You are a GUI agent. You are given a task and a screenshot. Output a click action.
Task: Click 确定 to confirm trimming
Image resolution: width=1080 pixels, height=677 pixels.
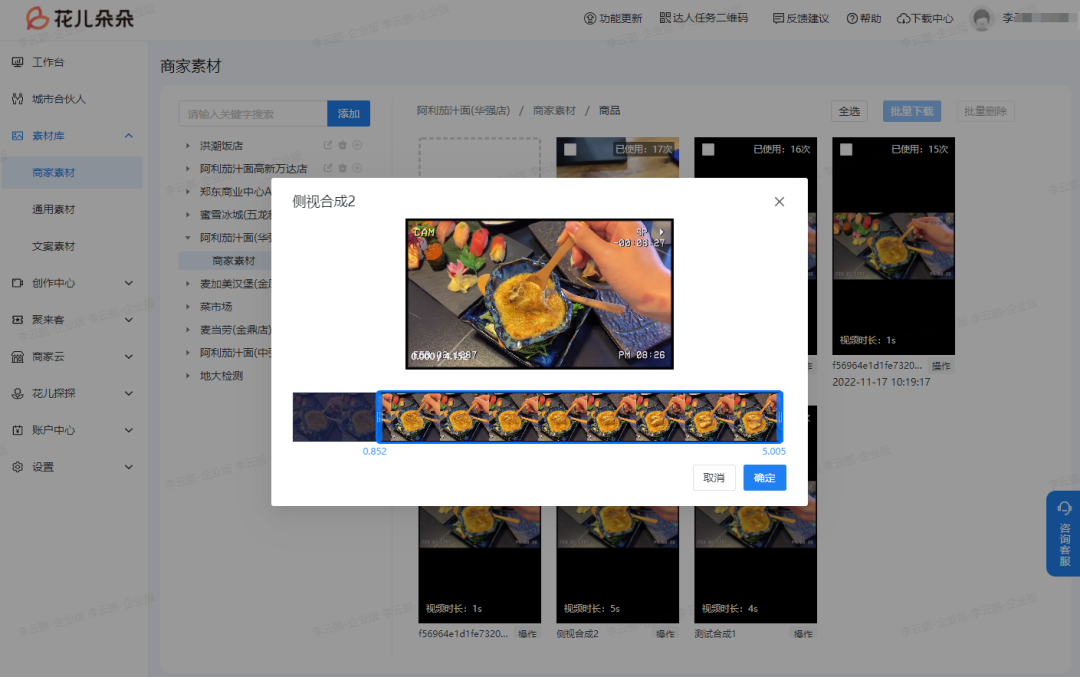[765, 477]
